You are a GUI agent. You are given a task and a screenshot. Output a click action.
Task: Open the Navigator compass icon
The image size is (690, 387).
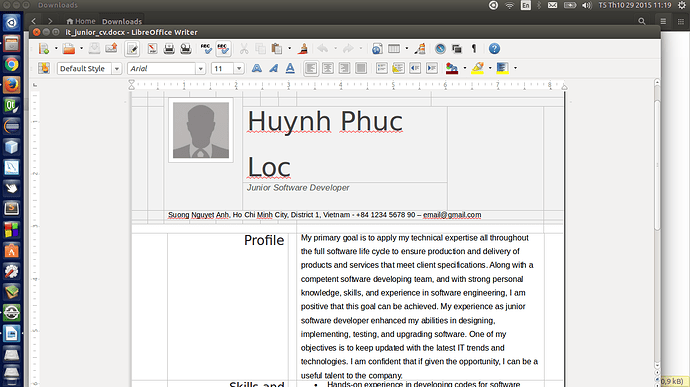point(440,49)
